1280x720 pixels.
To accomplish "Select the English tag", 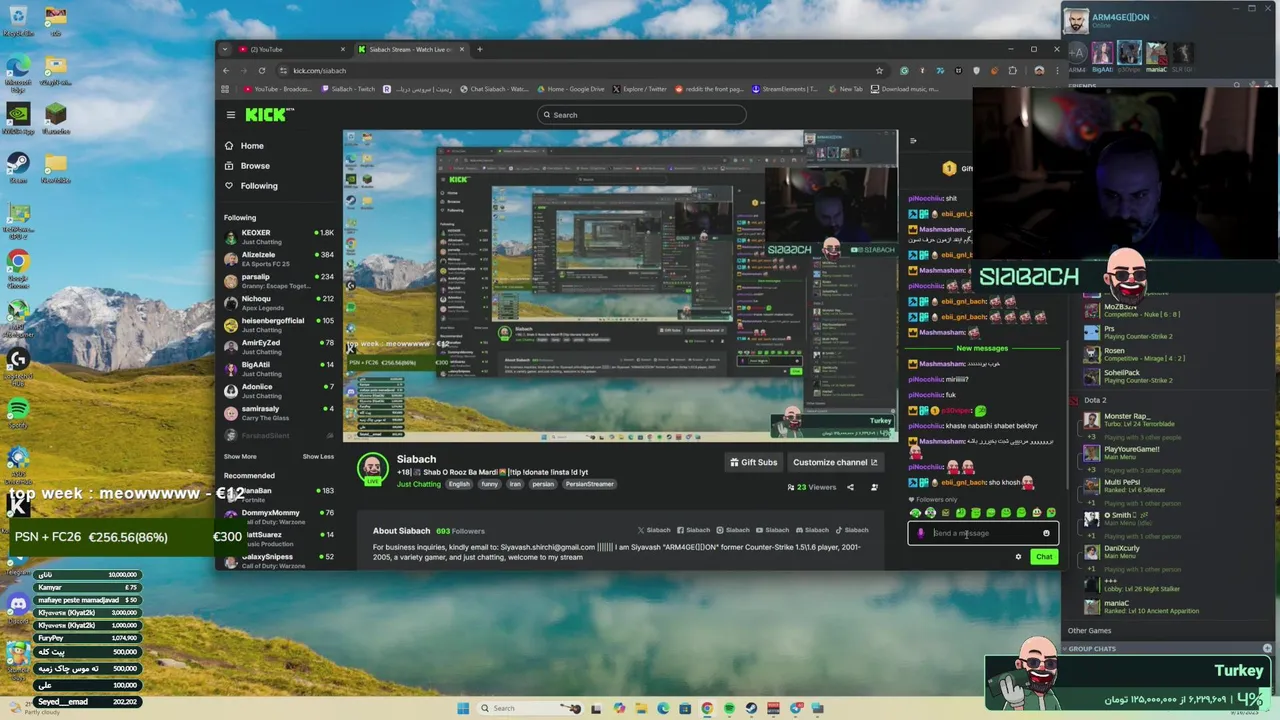I will (x=459, y=484).
